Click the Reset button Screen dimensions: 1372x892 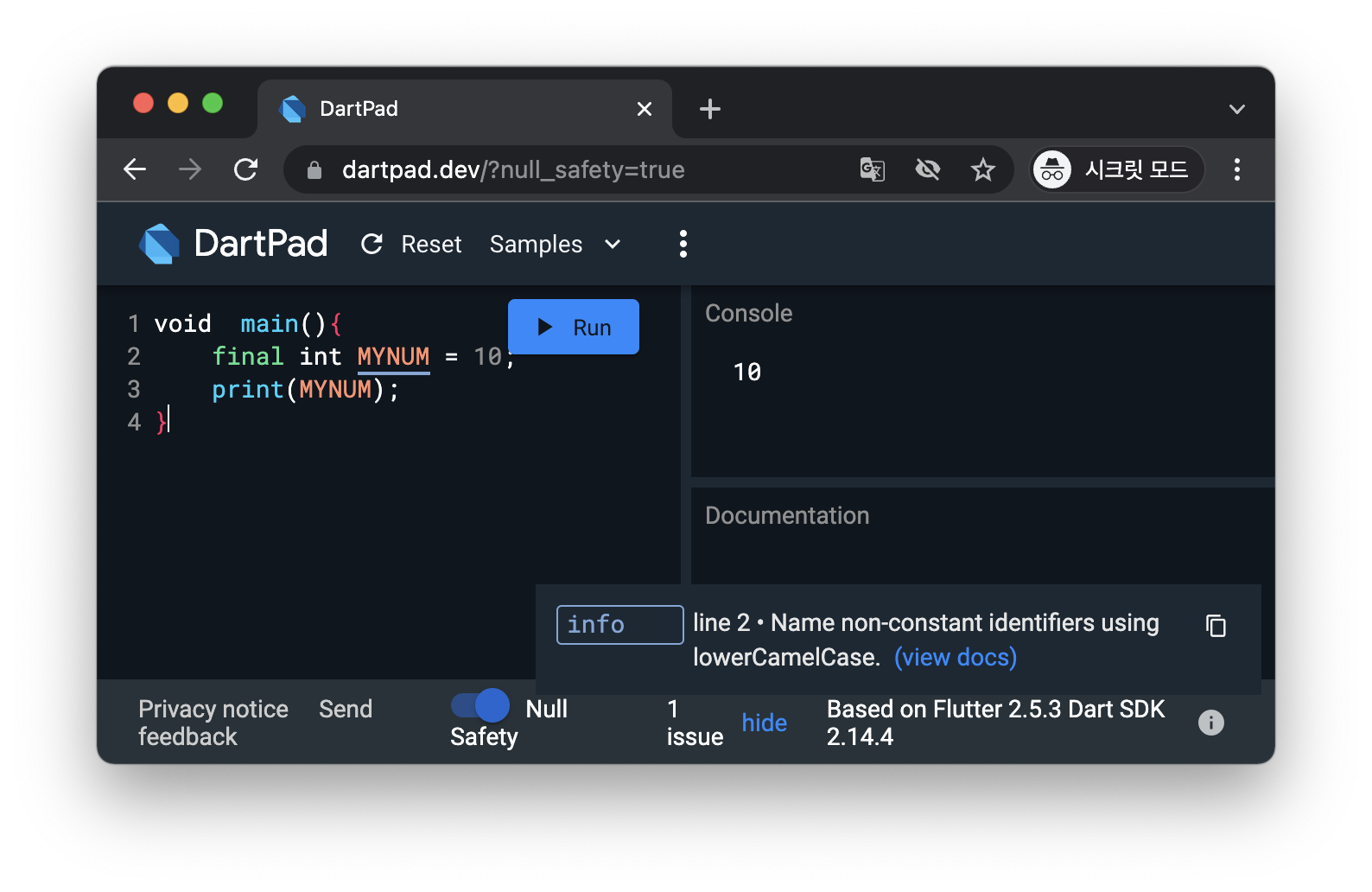(x=411, y=245)
